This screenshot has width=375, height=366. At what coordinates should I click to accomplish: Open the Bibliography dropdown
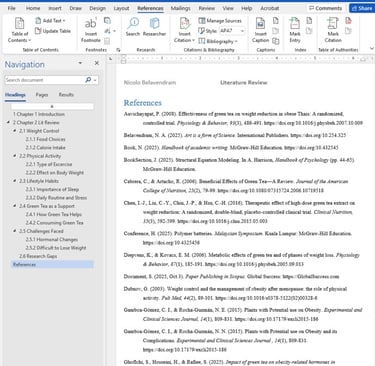(x=218, y=41)
